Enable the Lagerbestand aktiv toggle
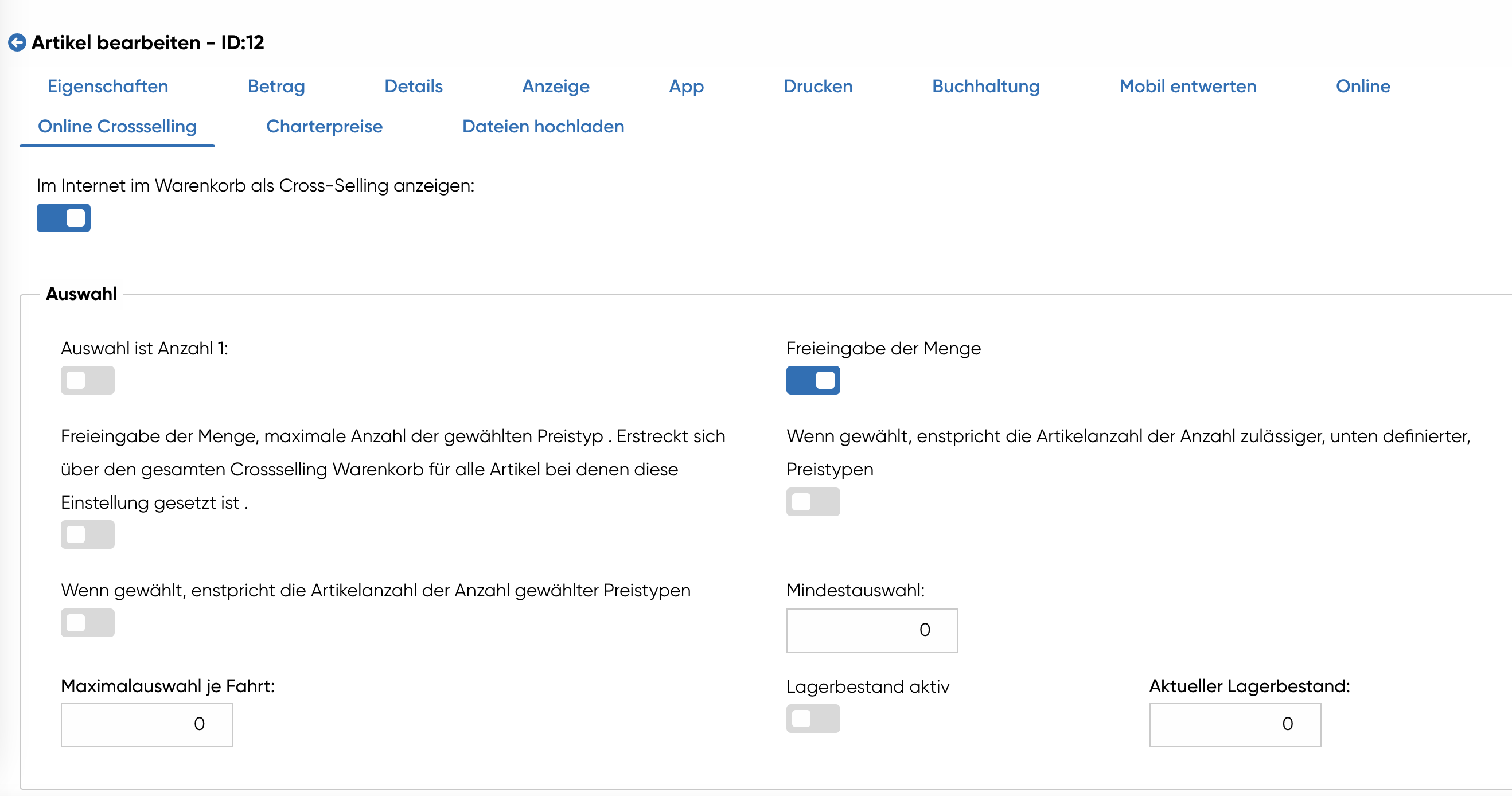Viewport: 1512px width, 796px height. (x=813, y=719)
